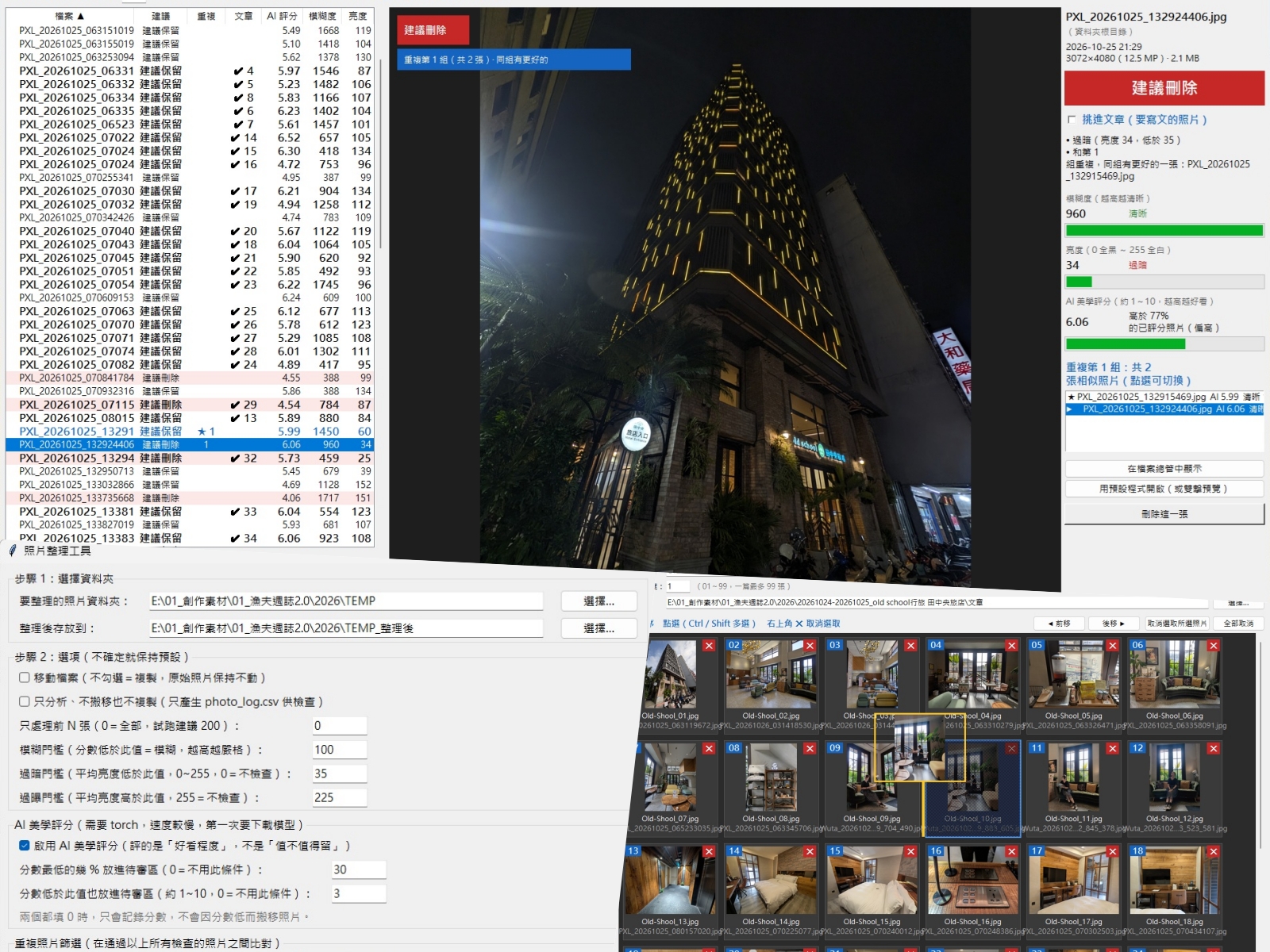Remove photo 08 with its red X
The width and height of the screenshot is (1270, 952).
(810, 748)
